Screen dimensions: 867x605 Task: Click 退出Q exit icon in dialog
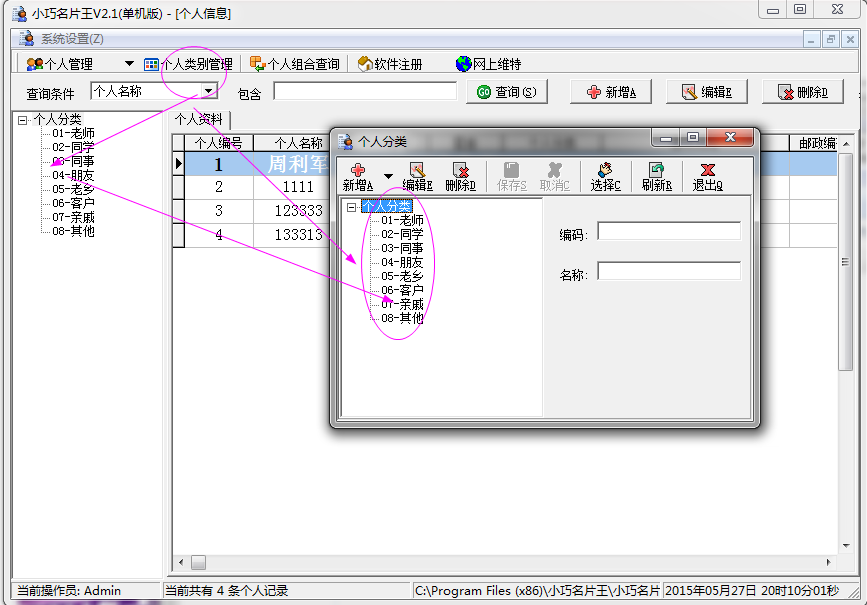(x=708, y=177)
